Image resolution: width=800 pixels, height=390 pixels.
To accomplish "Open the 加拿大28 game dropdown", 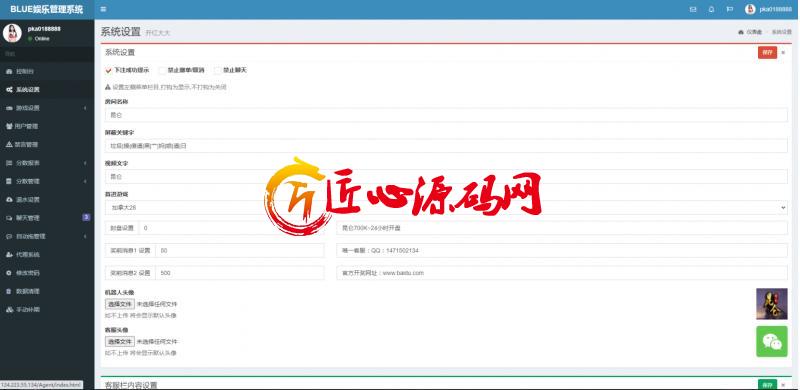I will click(446, 208).
